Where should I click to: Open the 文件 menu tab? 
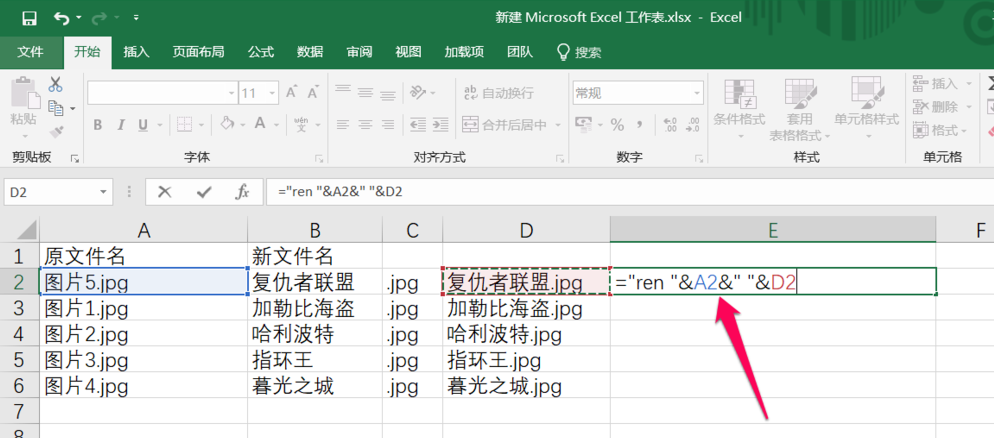[x=30, y=52]
